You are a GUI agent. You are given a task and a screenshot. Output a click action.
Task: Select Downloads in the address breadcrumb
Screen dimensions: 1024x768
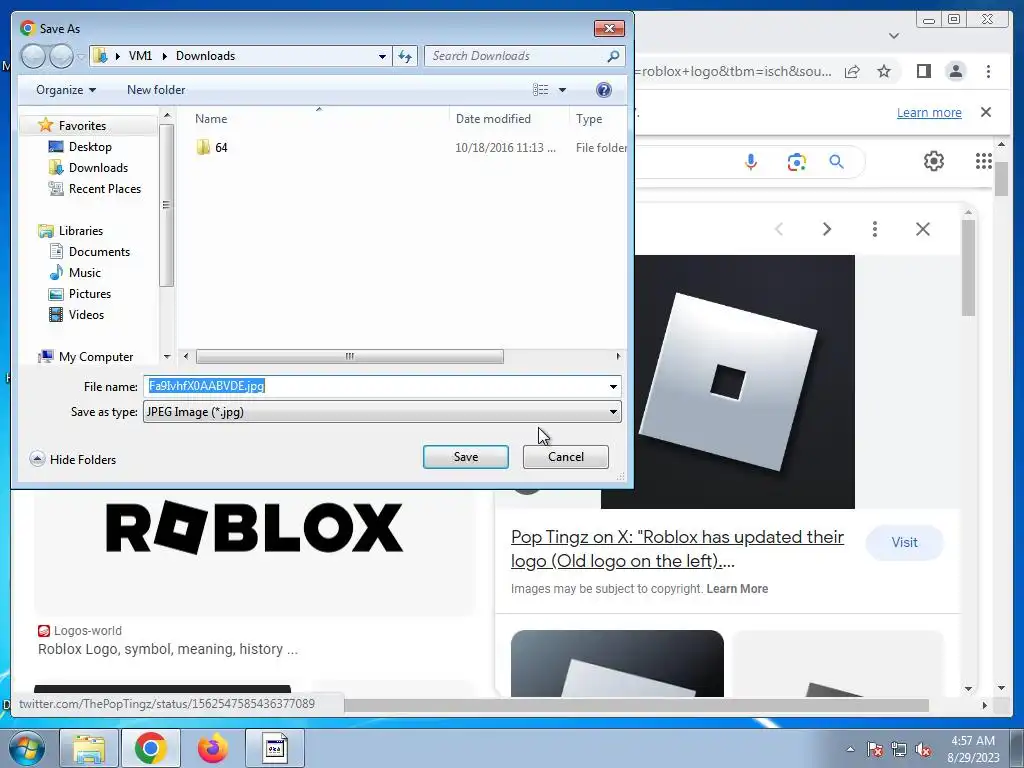click(205, 56)
